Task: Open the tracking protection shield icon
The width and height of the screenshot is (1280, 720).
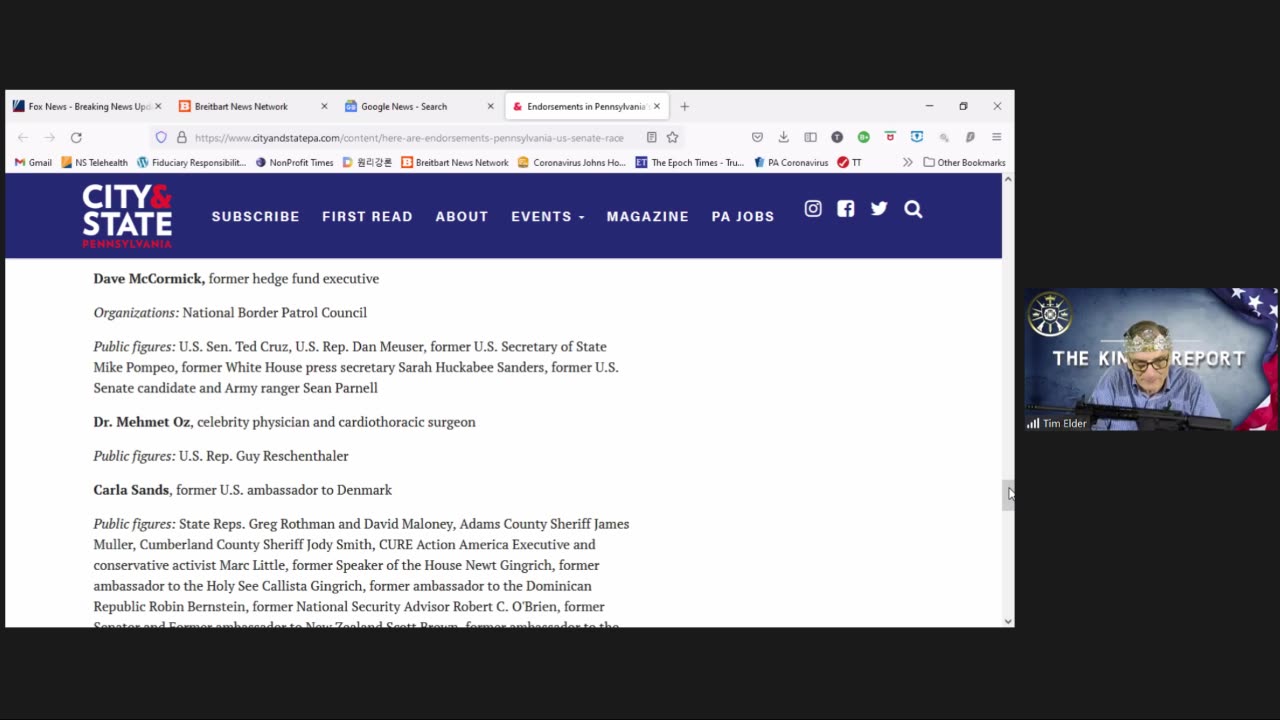Action: (161, 137)
